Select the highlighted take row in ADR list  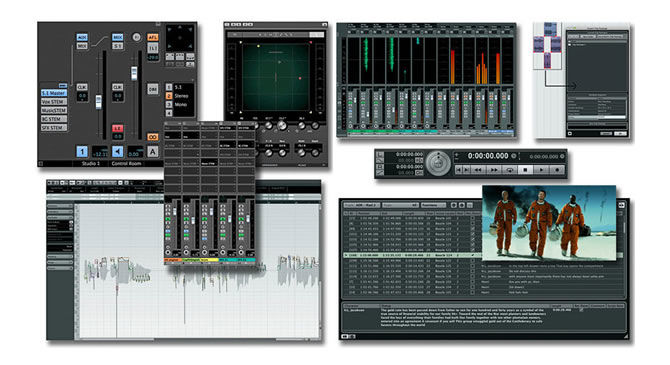tap(413, 255)
